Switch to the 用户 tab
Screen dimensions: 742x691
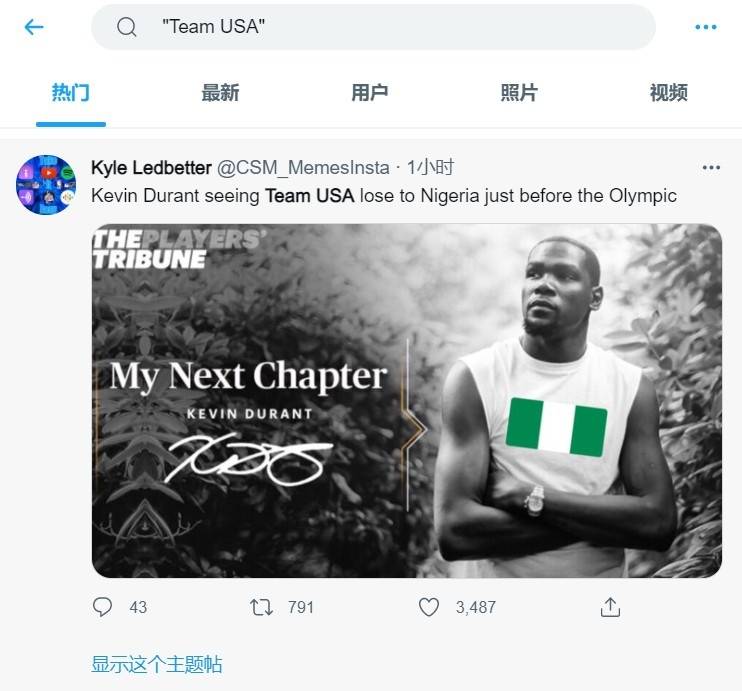point(369,93)
